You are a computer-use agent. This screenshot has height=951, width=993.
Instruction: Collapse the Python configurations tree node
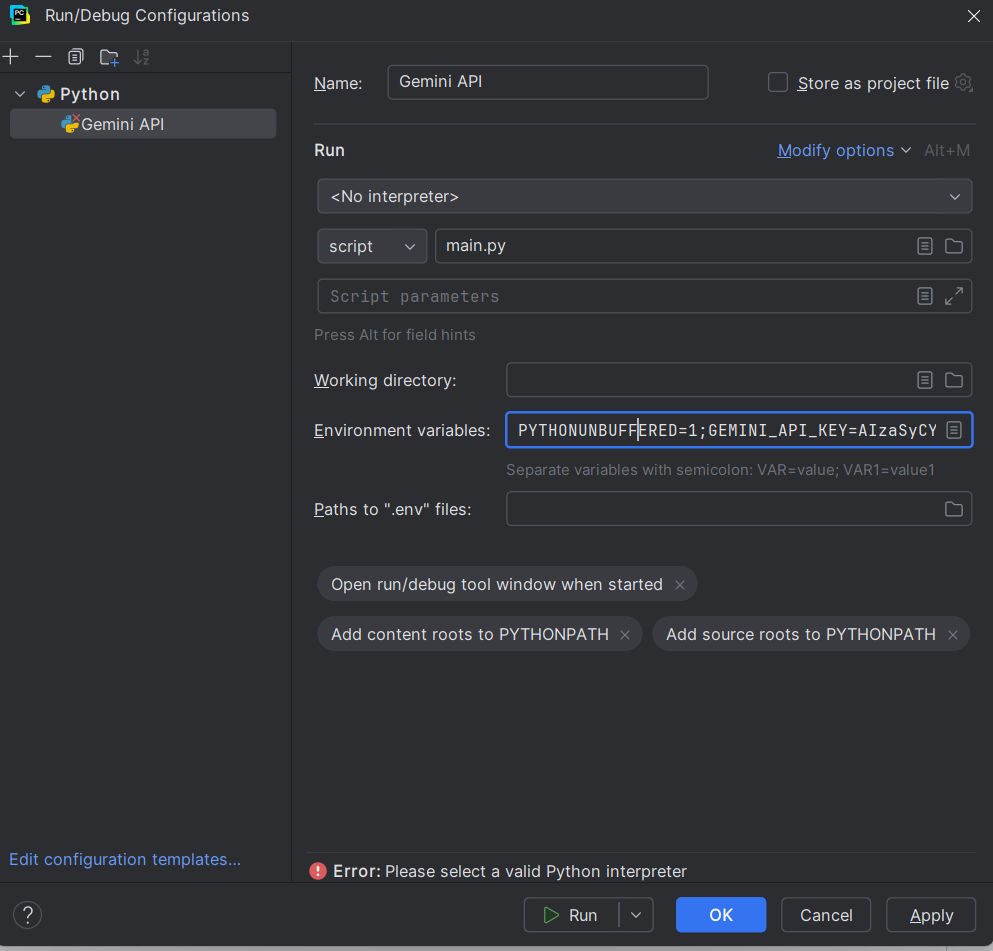[20, 94]
